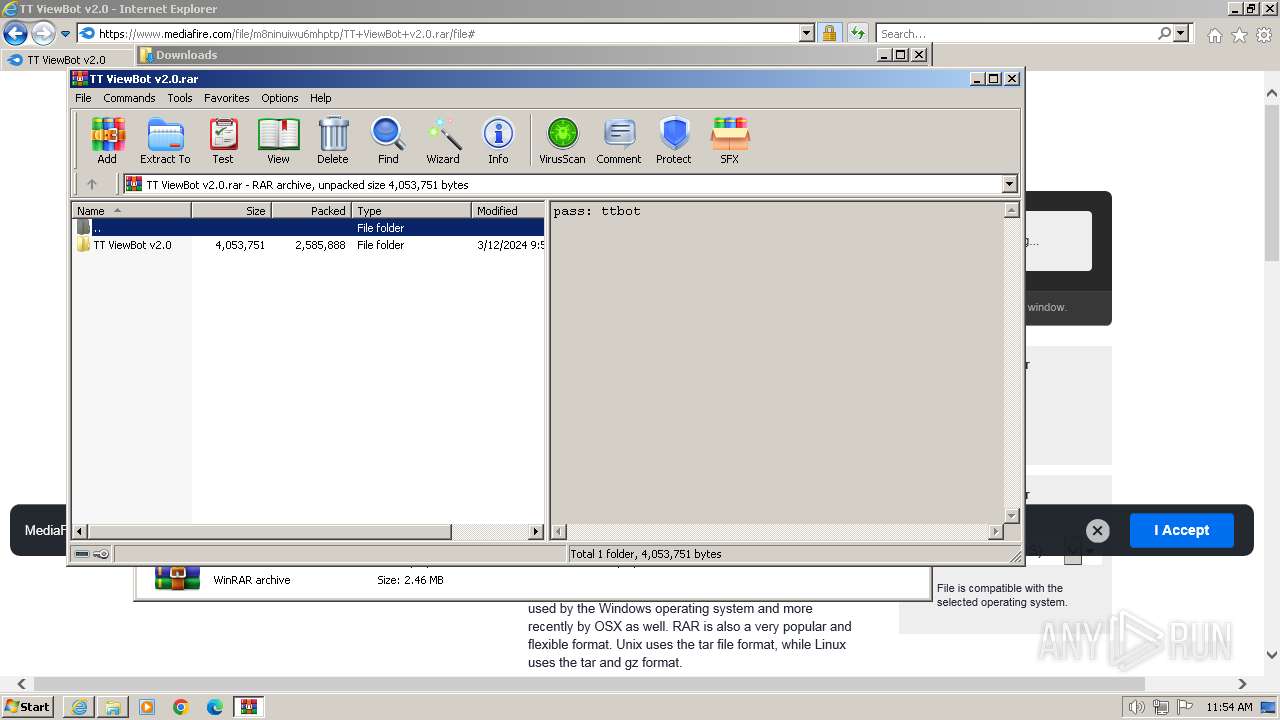
Task: Open Windows Explorer taskbar icon
Action: click(x=113, y=707)
